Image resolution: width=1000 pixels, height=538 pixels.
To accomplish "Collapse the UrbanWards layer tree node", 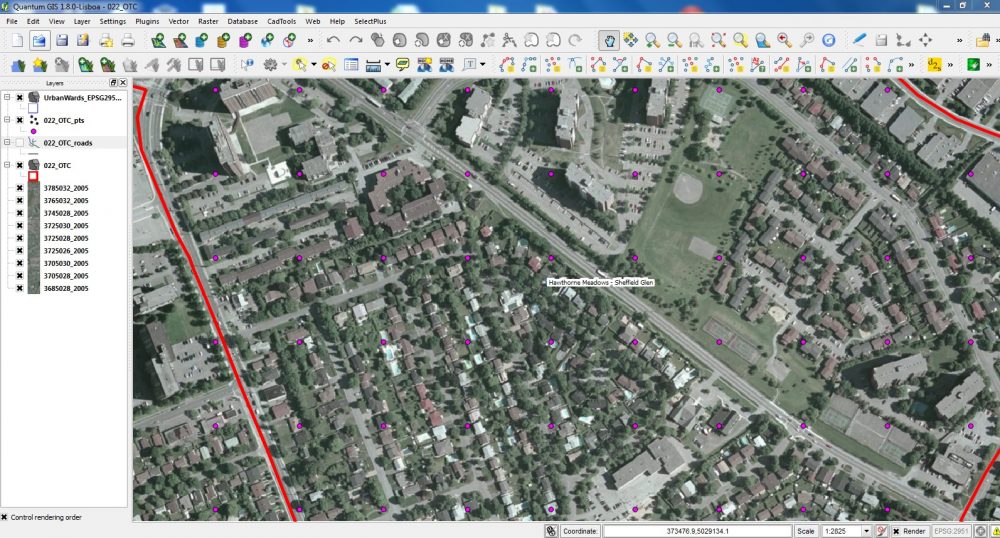I will pyautogui.click(x=7, y=98).
